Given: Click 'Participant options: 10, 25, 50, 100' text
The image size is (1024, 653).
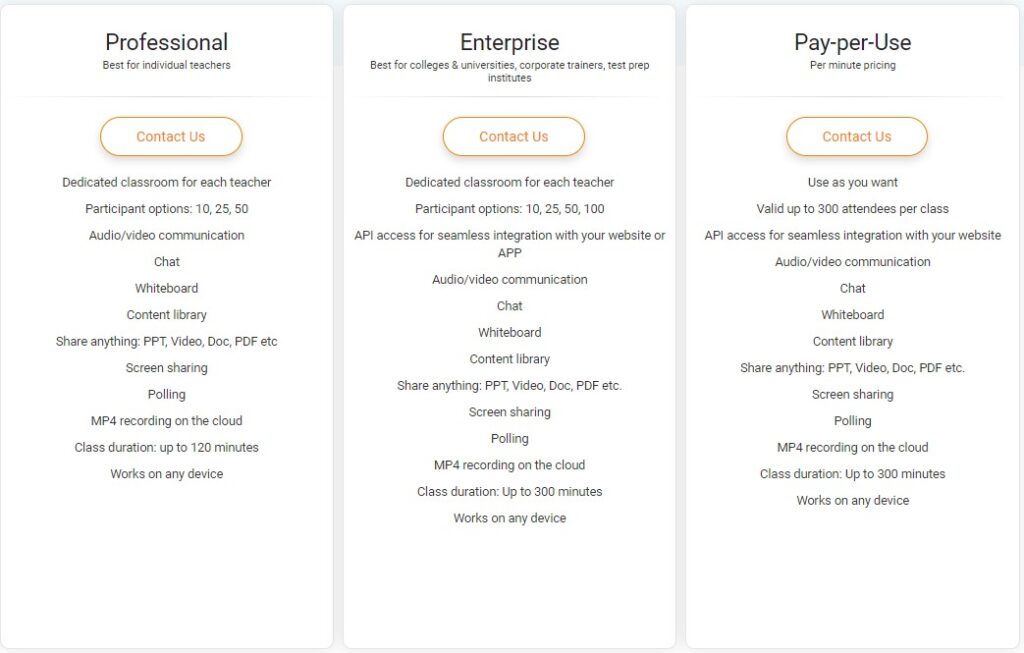Looking at the screenshot, I should pos(509,209).
